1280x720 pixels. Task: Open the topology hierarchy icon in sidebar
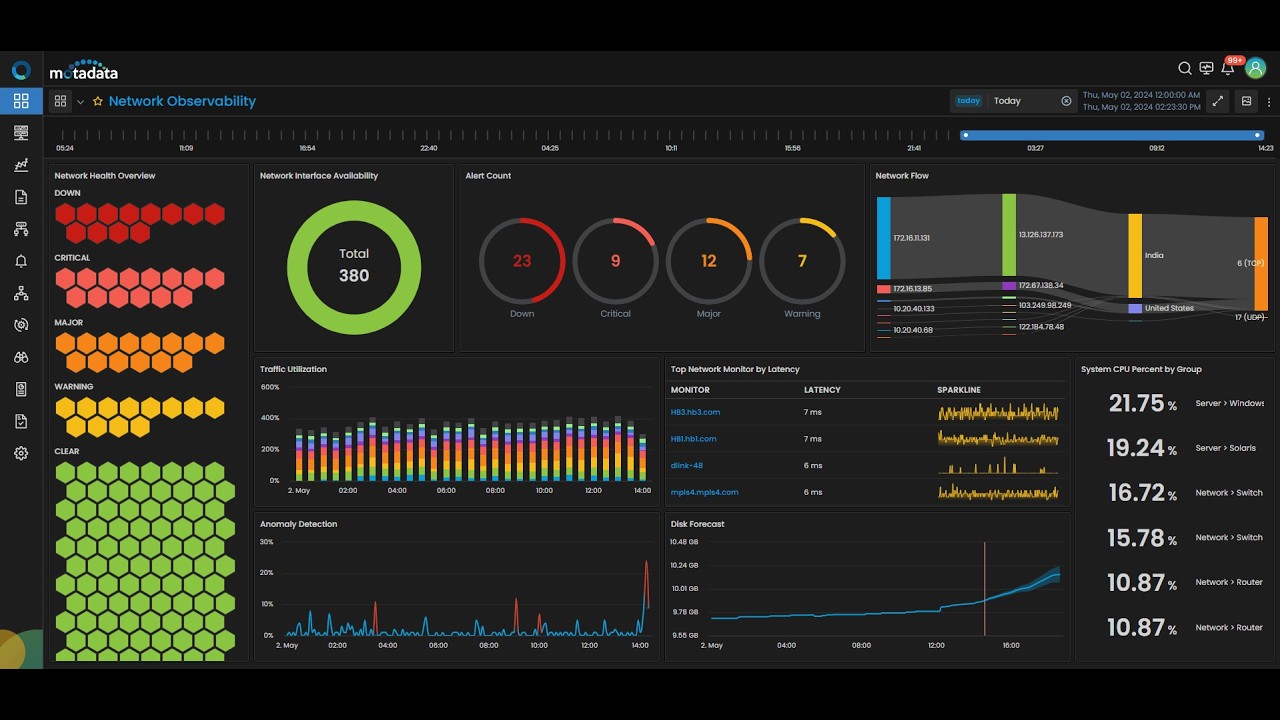tap(21, 293)
